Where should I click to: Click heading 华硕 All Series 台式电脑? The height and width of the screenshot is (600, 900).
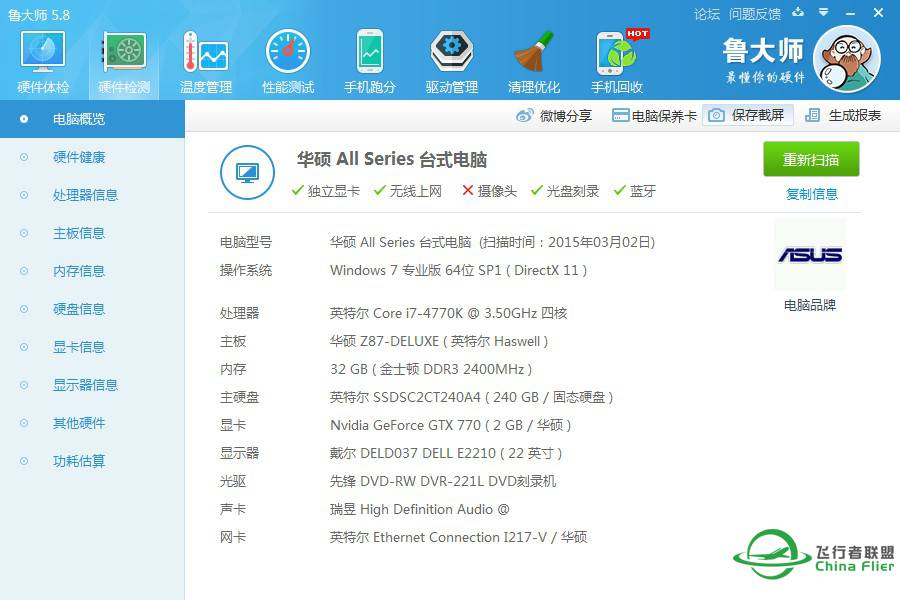[x=392, y=159]
